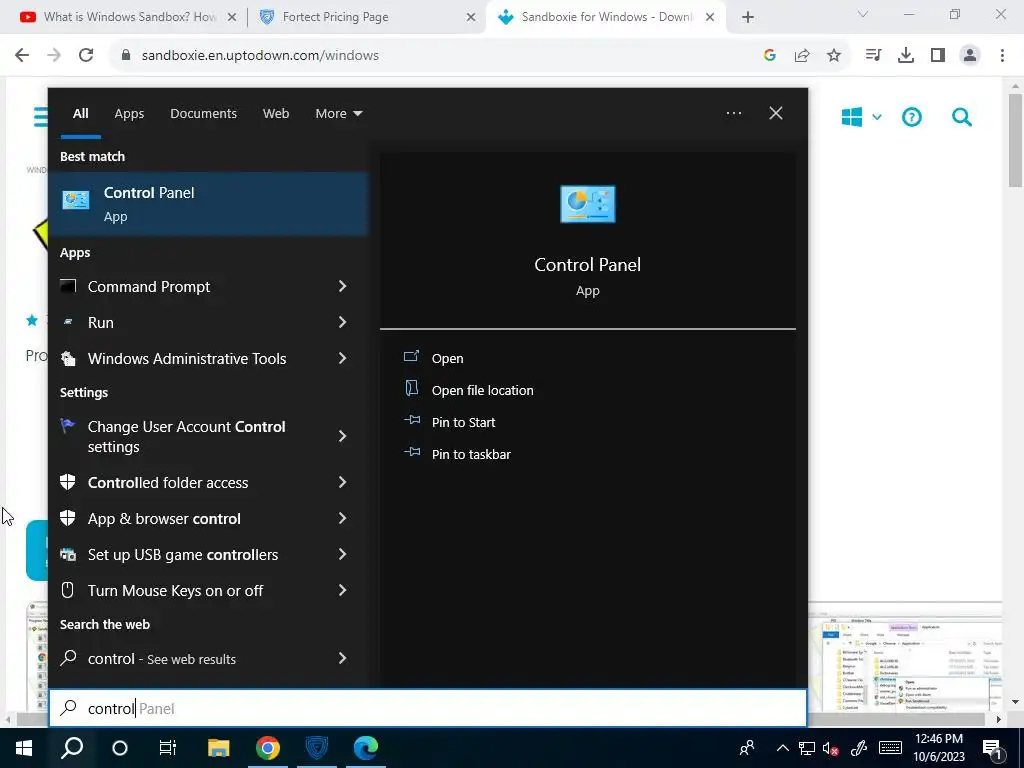Select Pin to Start

point(464,422)
